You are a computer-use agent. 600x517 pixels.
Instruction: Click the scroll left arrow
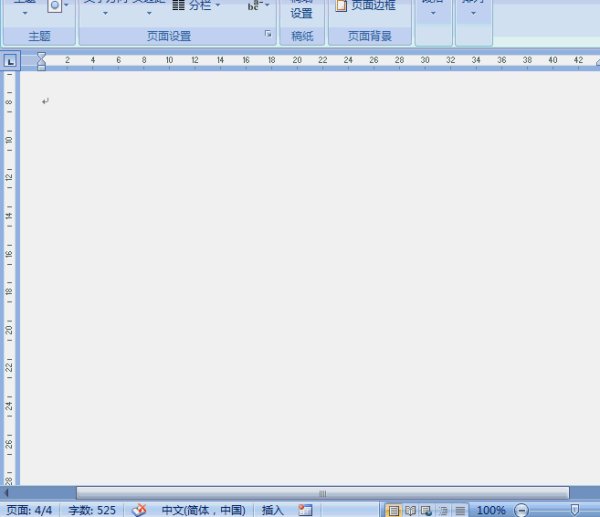coord(6,493)
